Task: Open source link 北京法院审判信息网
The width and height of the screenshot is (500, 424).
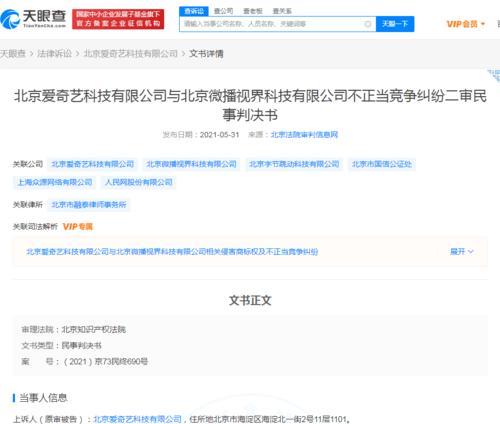Action: 304,135
